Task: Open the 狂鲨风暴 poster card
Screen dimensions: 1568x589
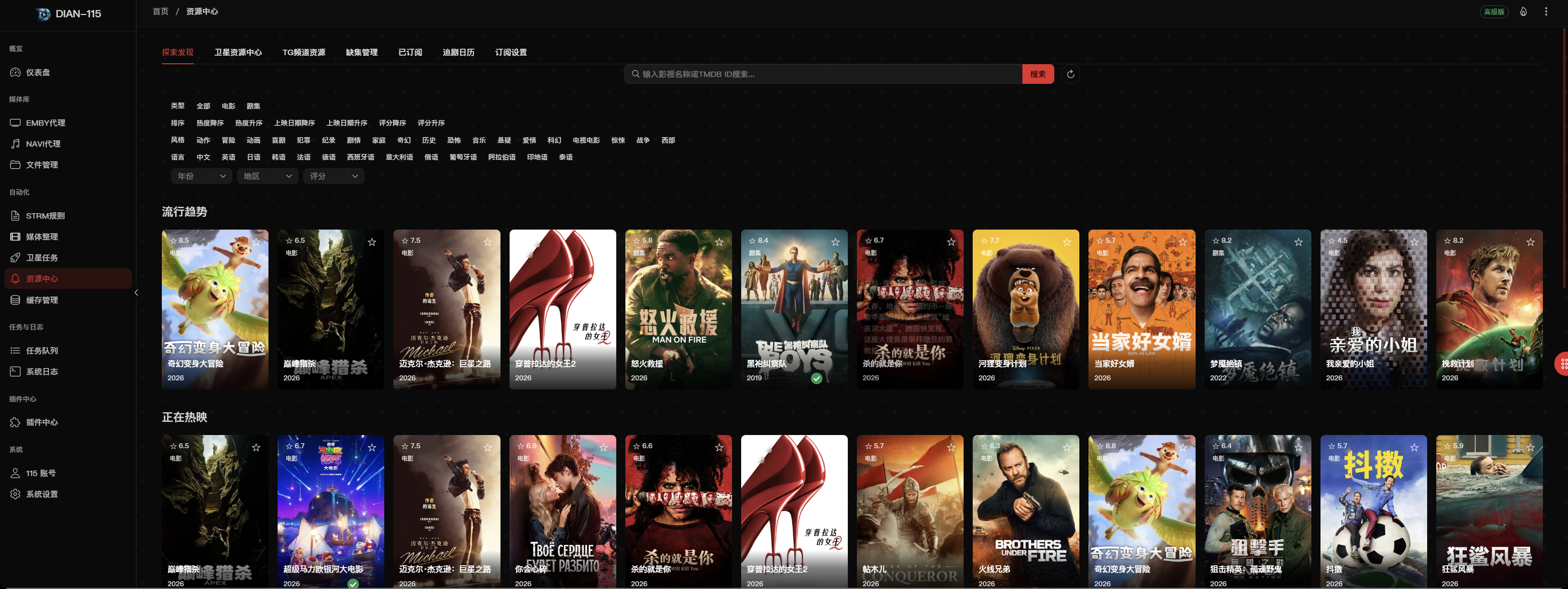Action: coord(1489,512)
